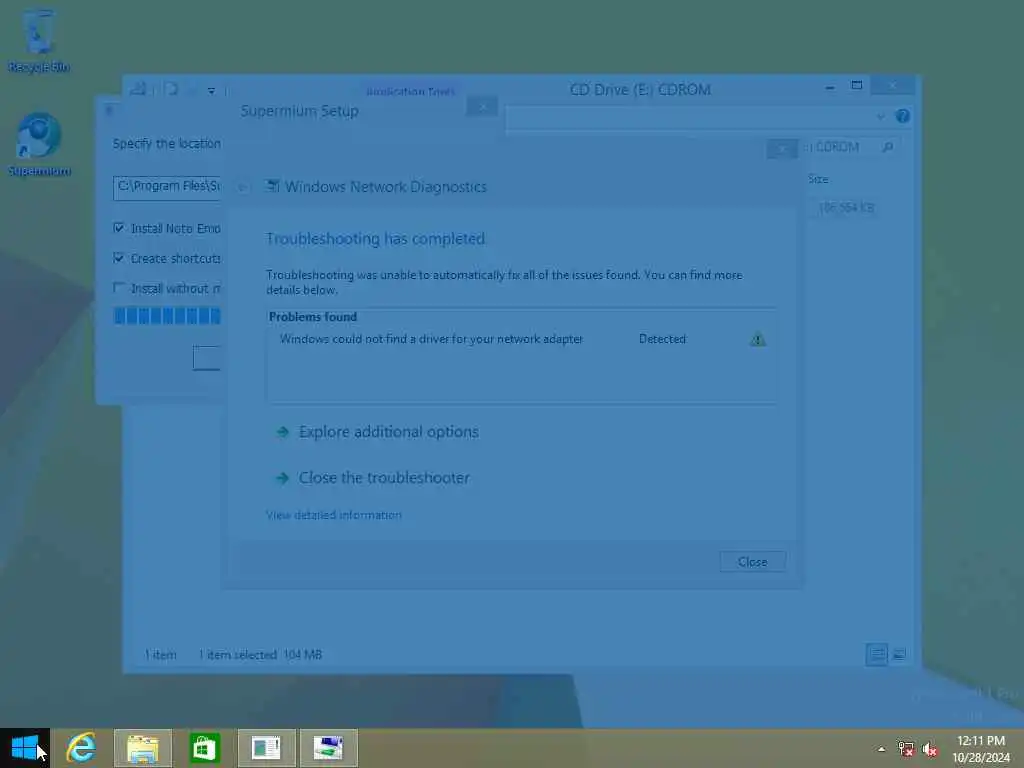Viewport: 1024px width, 768px height.
Task: Go back in Network Diagnostics
Action: coord(242,187)
